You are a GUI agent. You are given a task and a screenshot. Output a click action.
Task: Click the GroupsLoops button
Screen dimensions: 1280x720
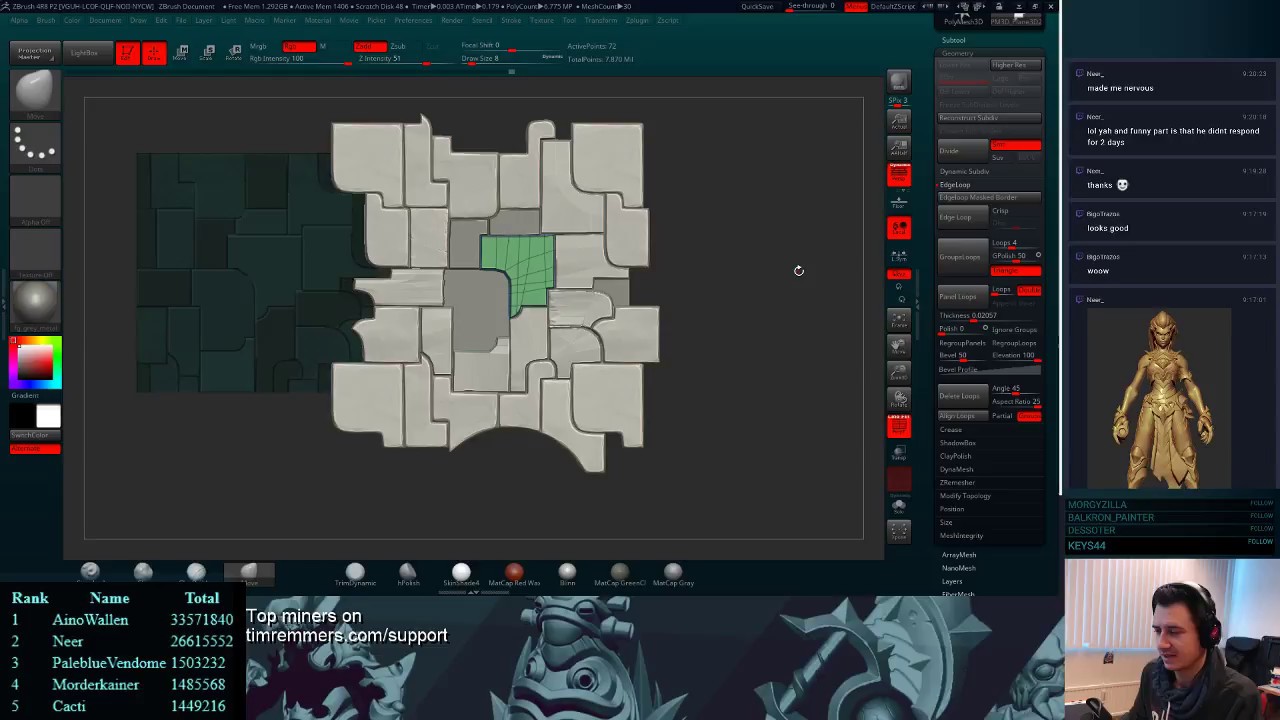click(x=961, y=257)
